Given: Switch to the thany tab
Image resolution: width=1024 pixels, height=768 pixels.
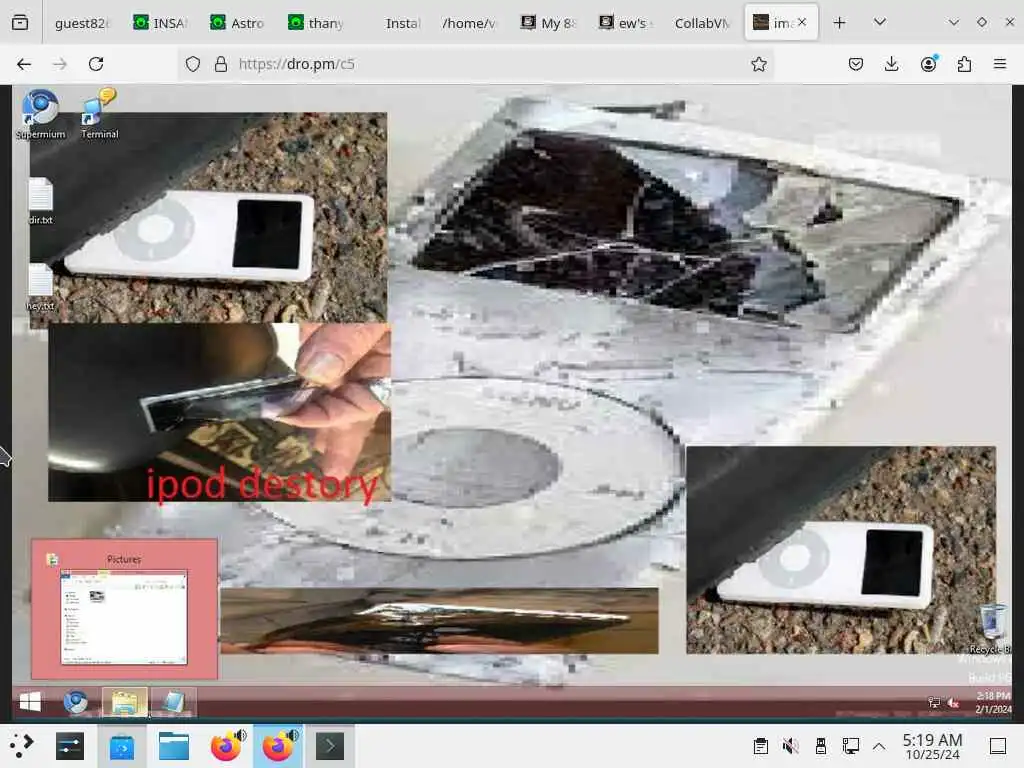Looking at the screenshot, I should coord(316,23).
